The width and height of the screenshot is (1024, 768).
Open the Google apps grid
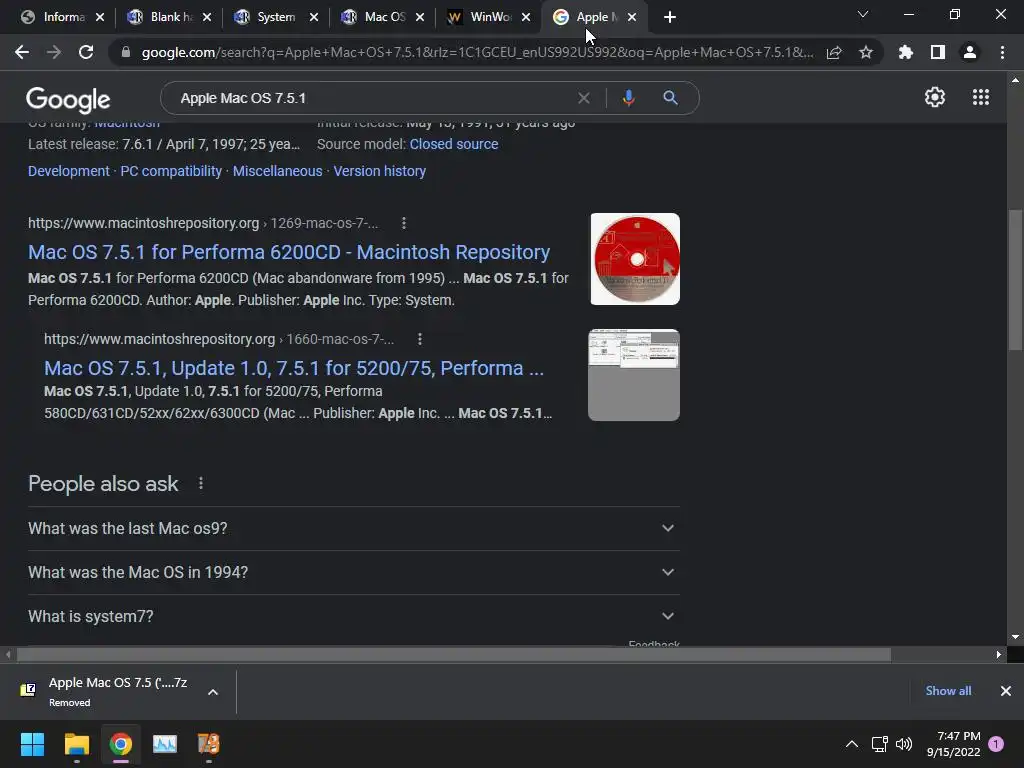tap(981, 97)
